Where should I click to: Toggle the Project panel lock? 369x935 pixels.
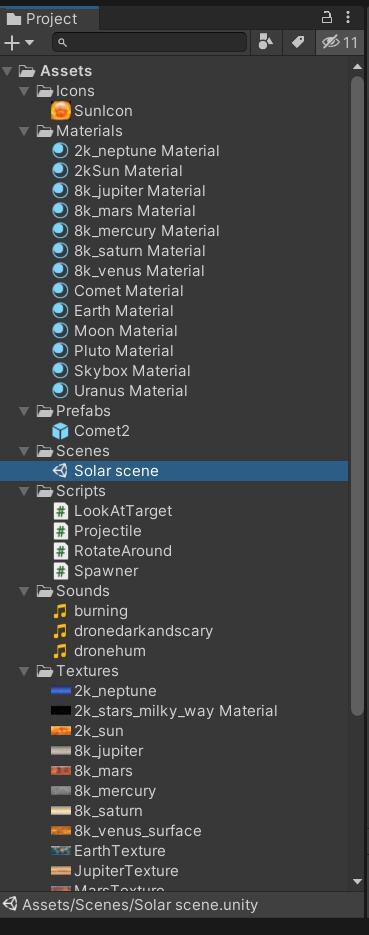327,17
